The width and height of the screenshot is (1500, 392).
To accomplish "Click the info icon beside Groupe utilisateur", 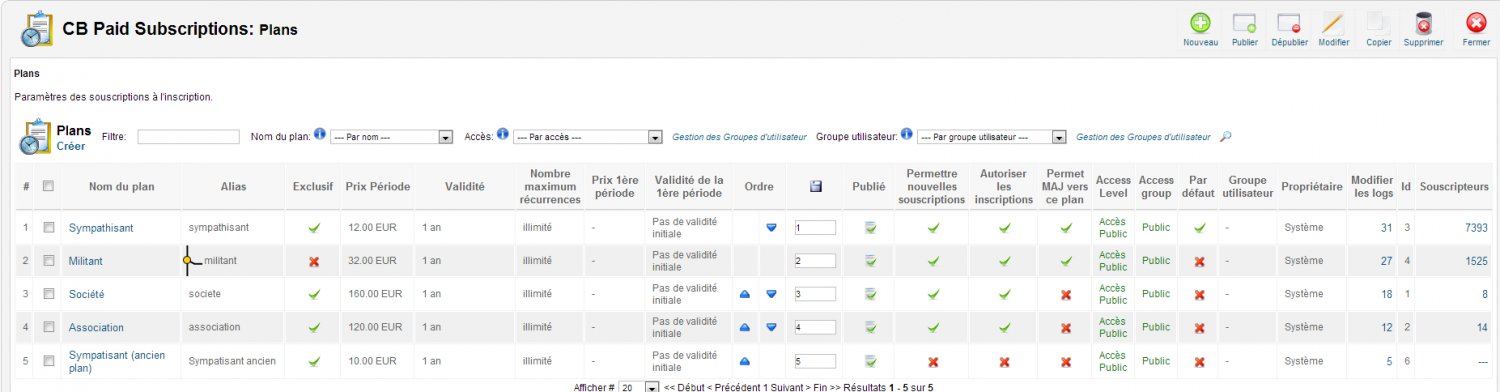I will (906, 135).
